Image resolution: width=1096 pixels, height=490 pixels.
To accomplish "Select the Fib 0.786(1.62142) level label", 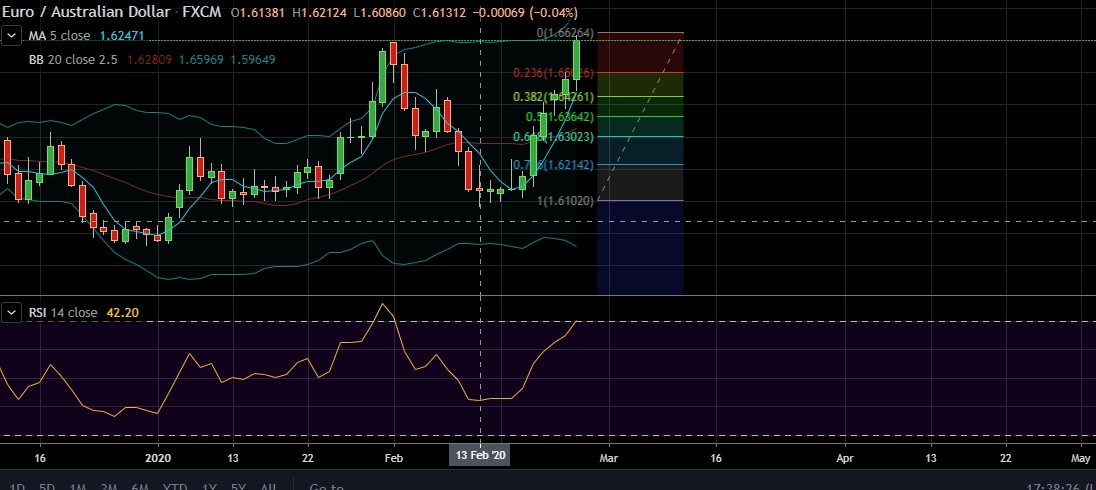I will pyautogui.click(x=554, y=165).
